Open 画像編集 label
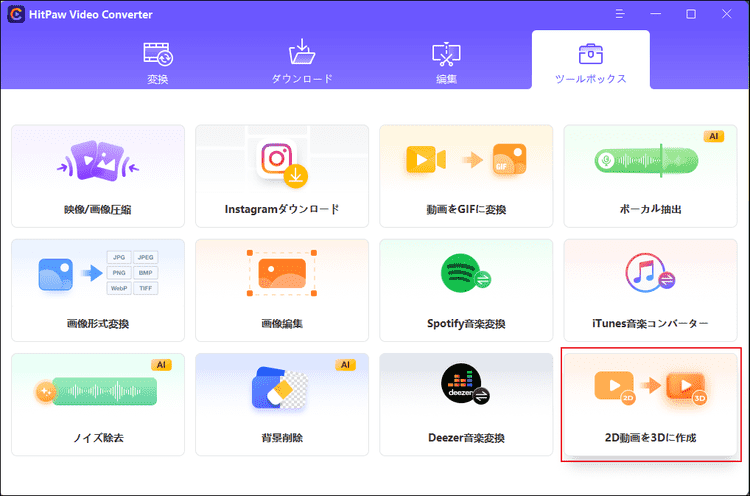750x496 pixels. click(x=282, y=324)
